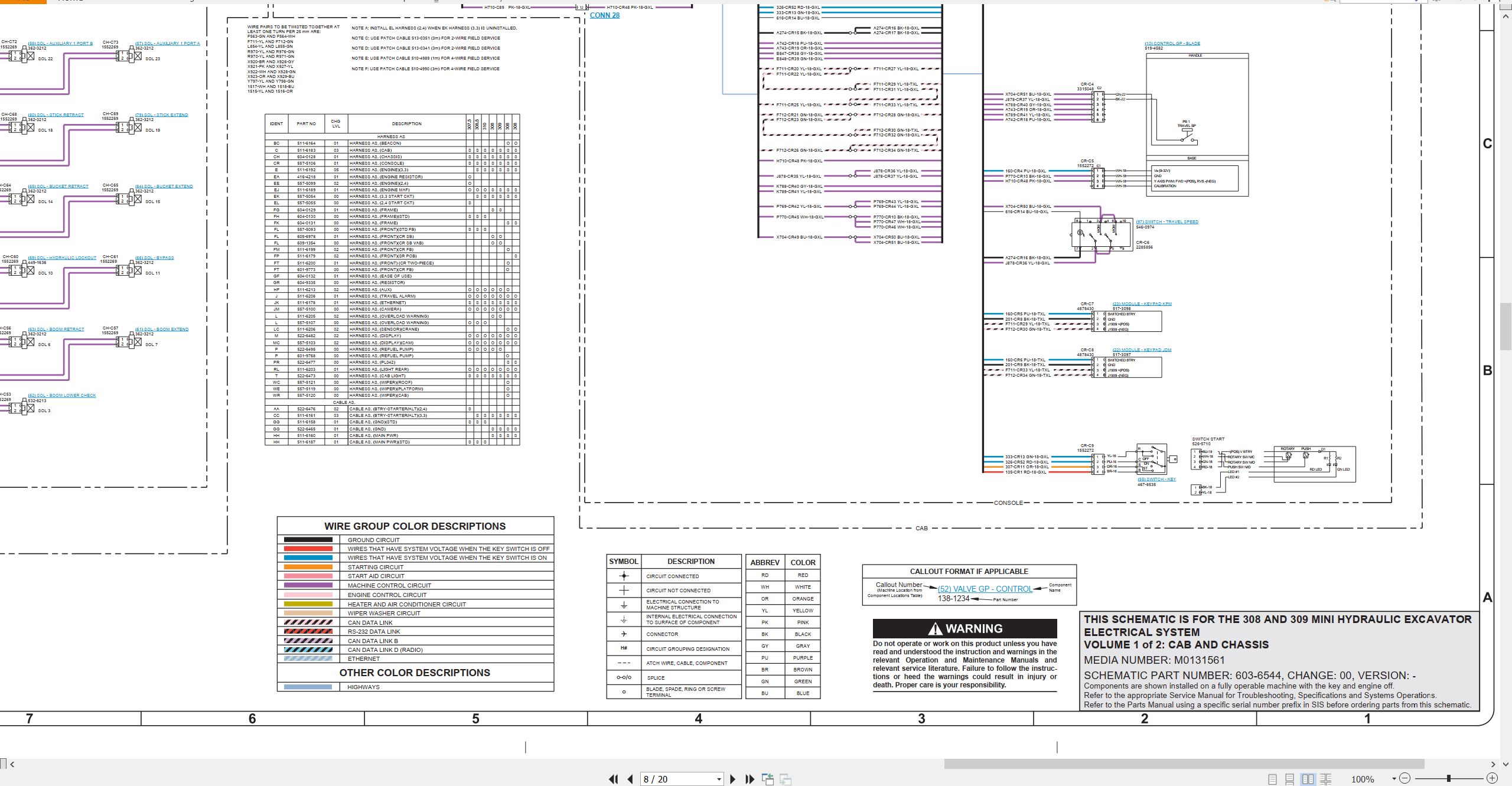This screenshot has width=1512, height=786.
Task: Switch to continuous page view
Action: coord(1290,779)
